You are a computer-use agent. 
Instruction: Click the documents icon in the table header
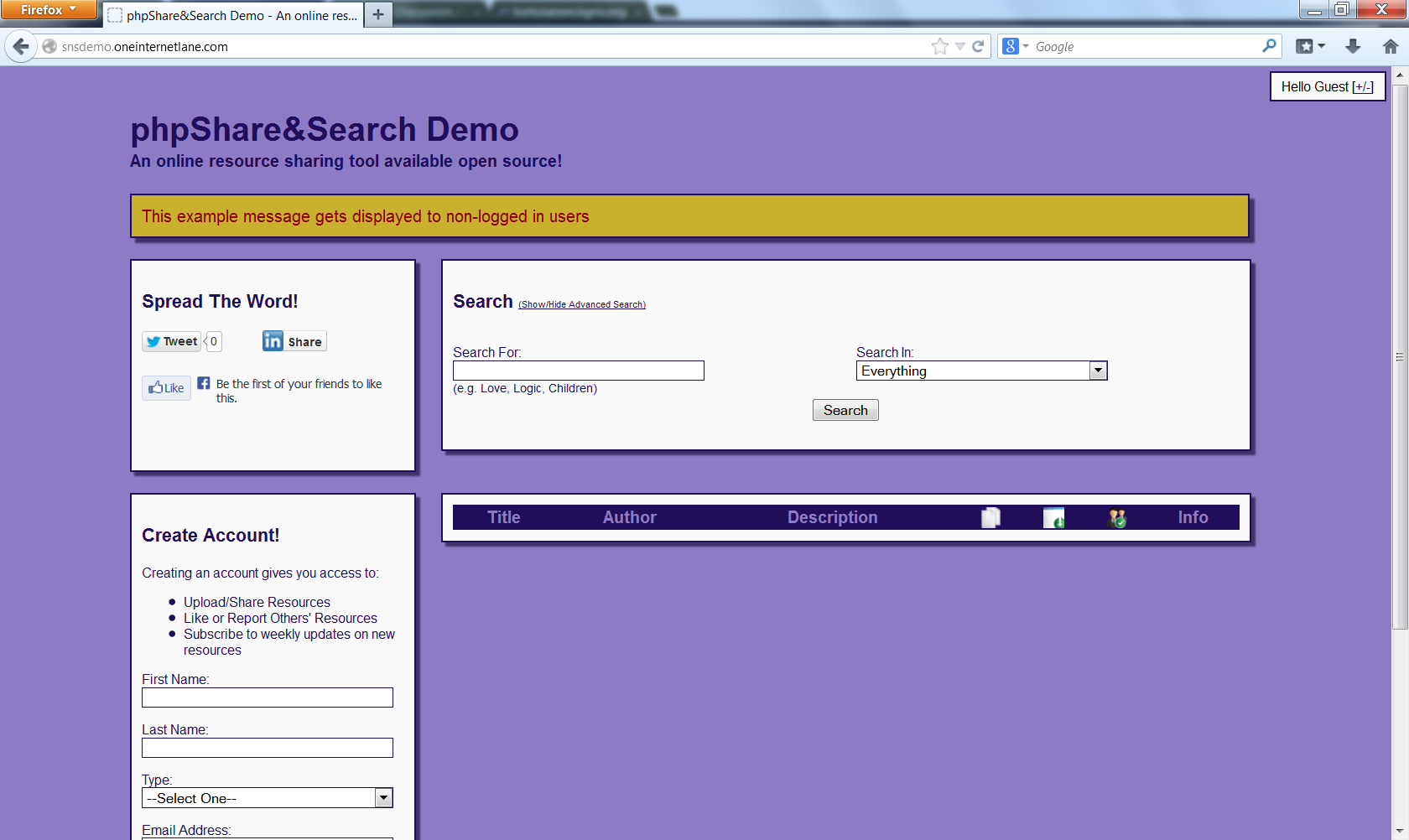990,518
